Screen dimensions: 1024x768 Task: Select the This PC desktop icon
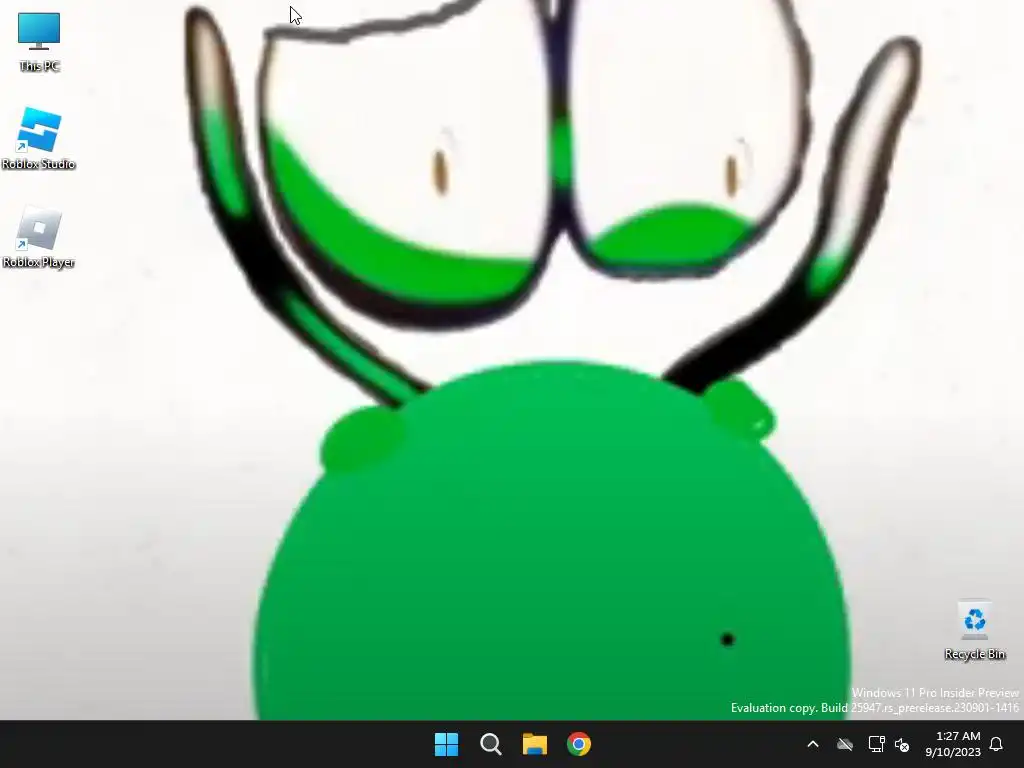[39, 41]
